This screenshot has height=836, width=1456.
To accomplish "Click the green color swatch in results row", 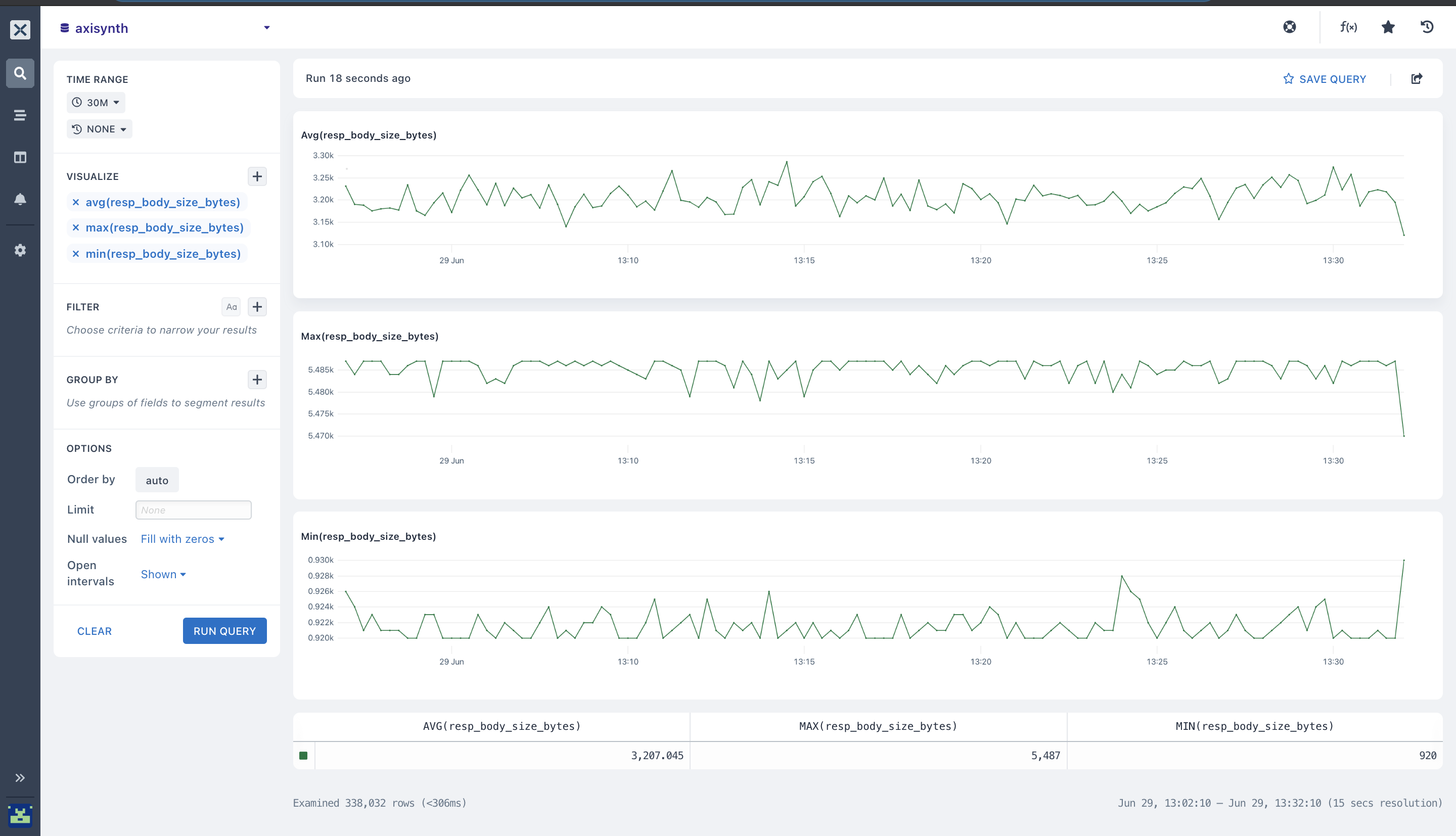I will [303, 756].
